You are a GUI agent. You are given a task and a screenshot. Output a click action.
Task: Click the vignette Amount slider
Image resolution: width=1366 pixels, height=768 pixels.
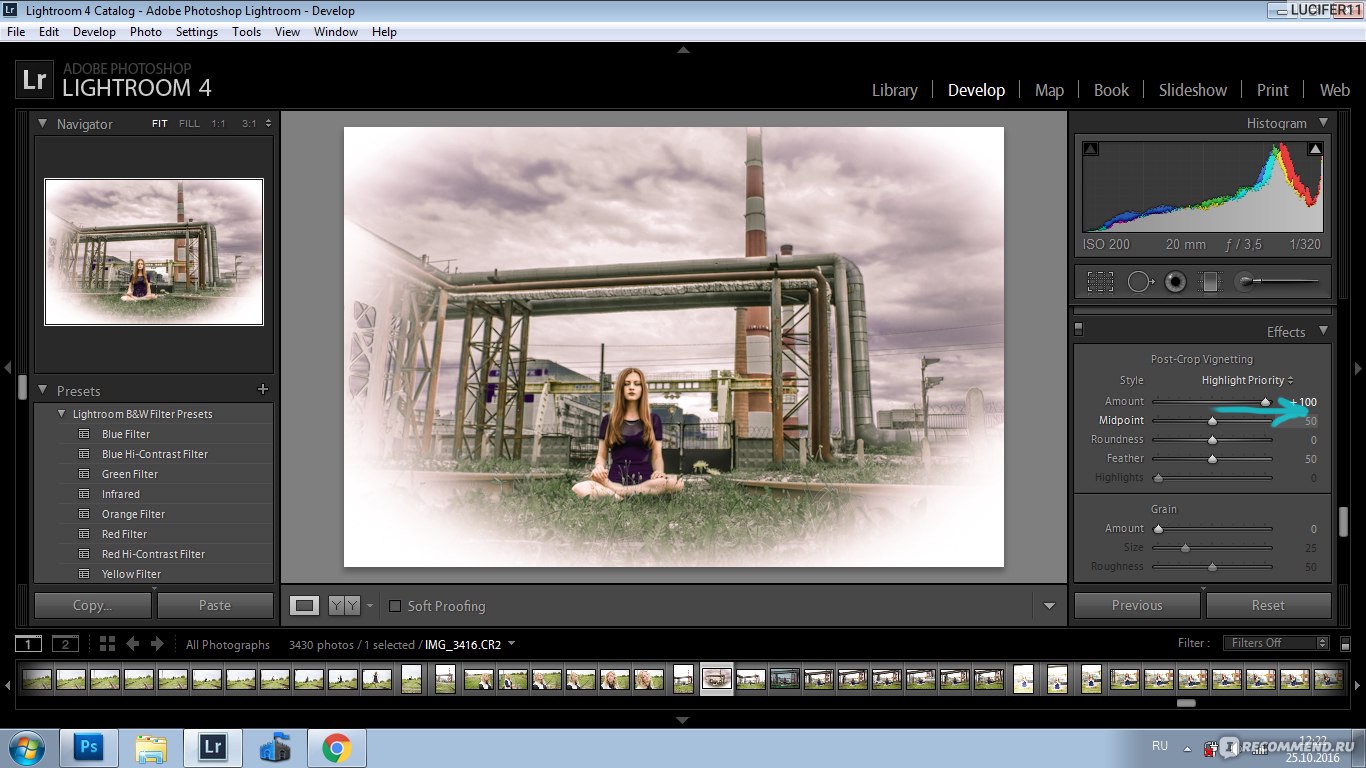point(1212,402)
